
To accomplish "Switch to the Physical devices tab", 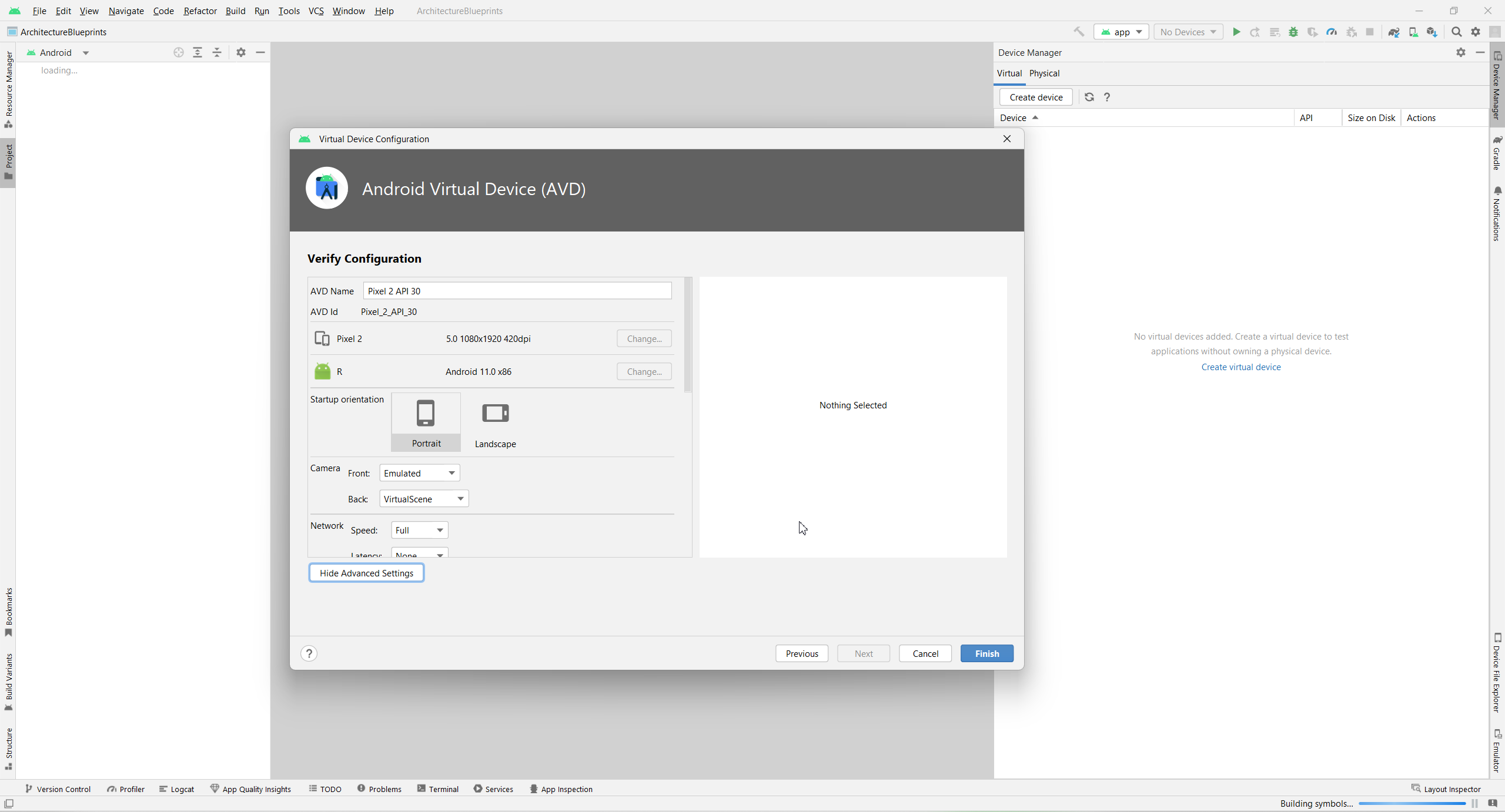I will click(1044, 73).
